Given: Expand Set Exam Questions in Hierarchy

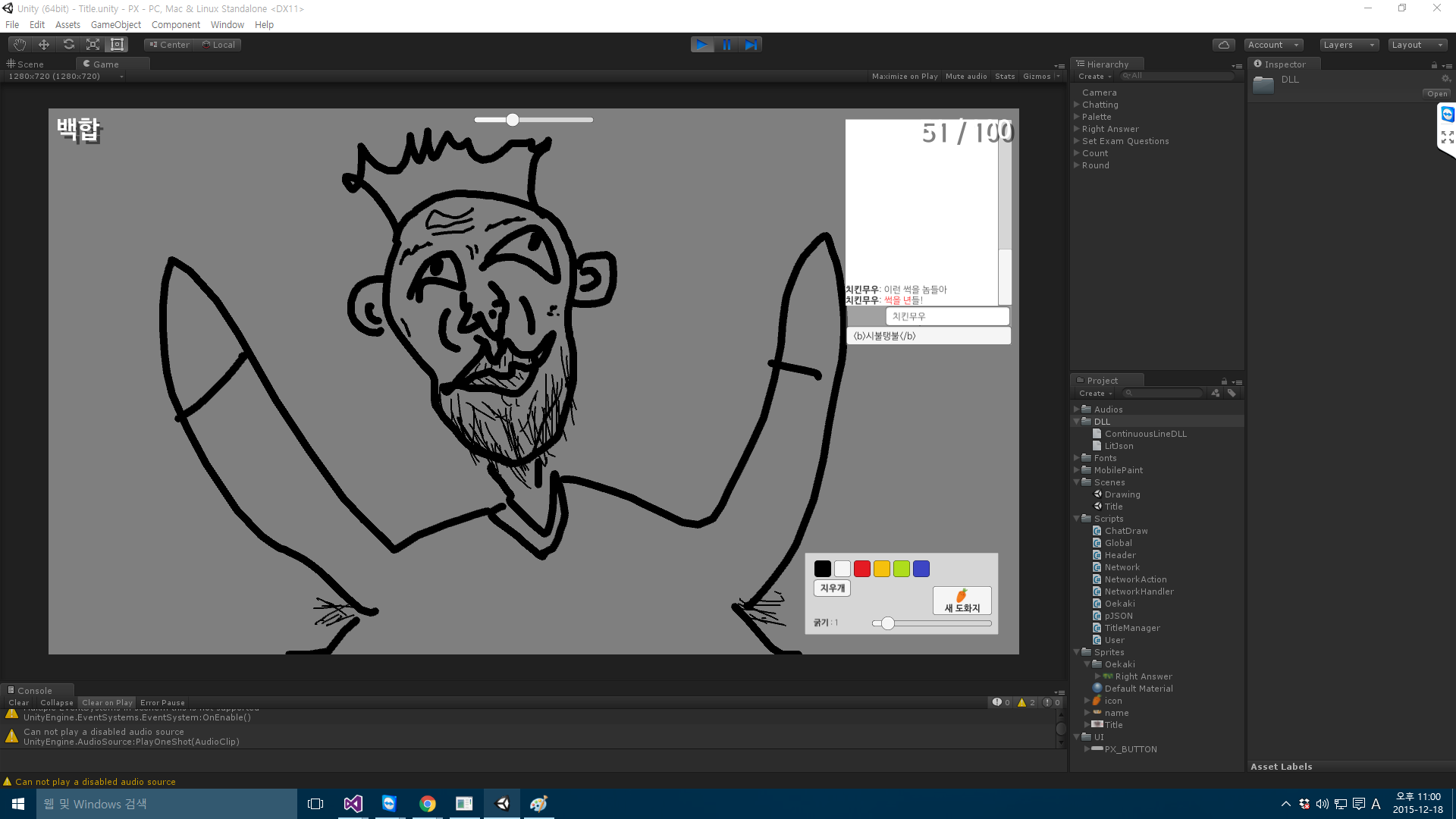Looking at the screenshot, I should pyautogui.click(x=1076, y=141).
